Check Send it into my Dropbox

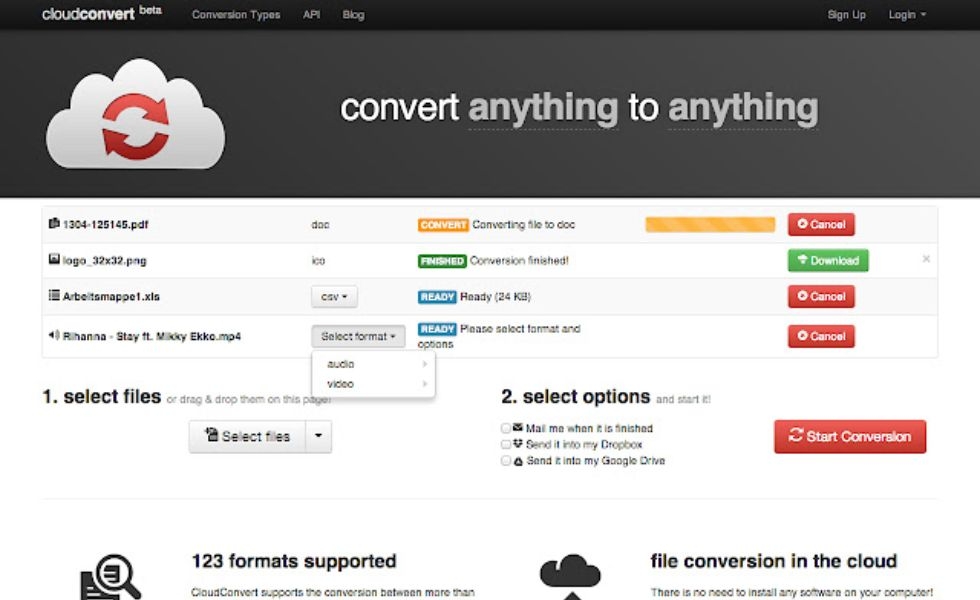(505, 445)
